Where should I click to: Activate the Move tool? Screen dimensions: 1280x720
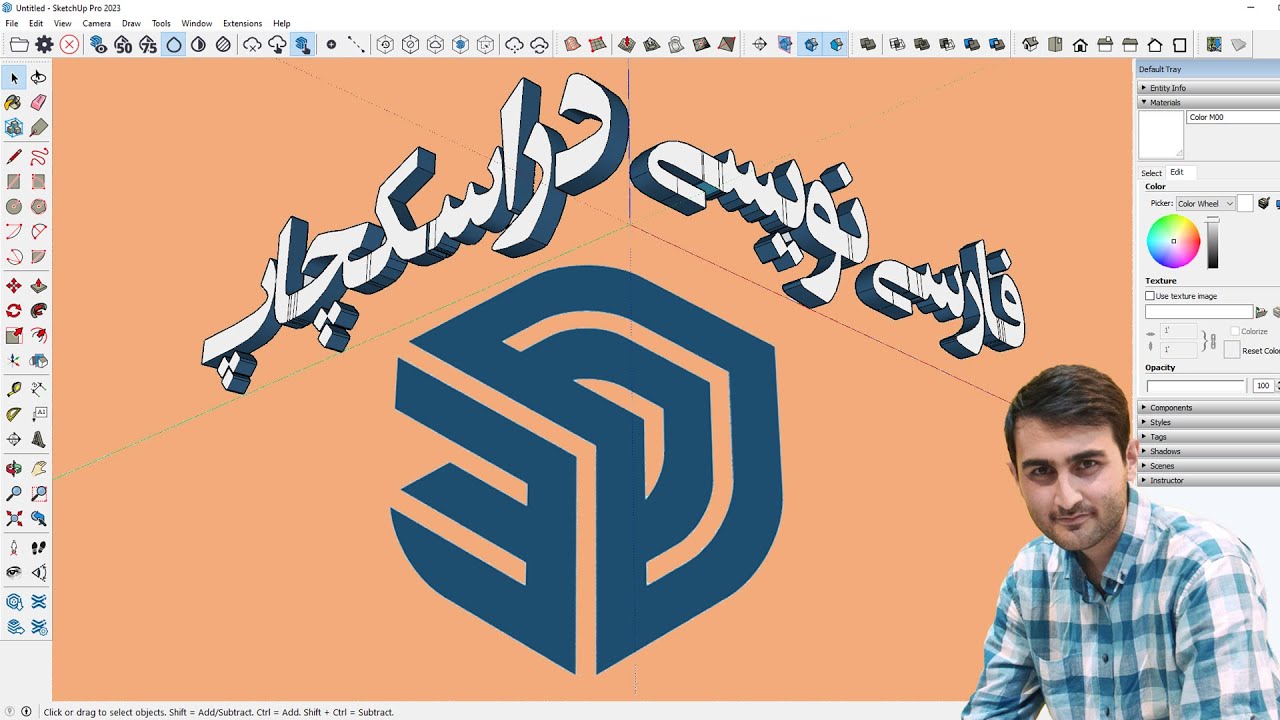tap(14, 286)
